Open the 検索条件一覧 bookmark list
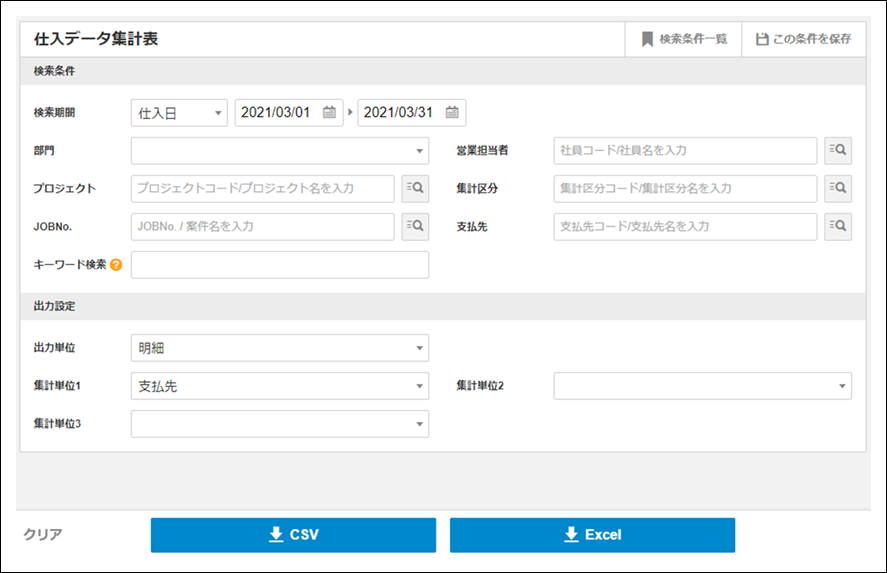This screenshot has width=887, height=573. click(683, 39)
